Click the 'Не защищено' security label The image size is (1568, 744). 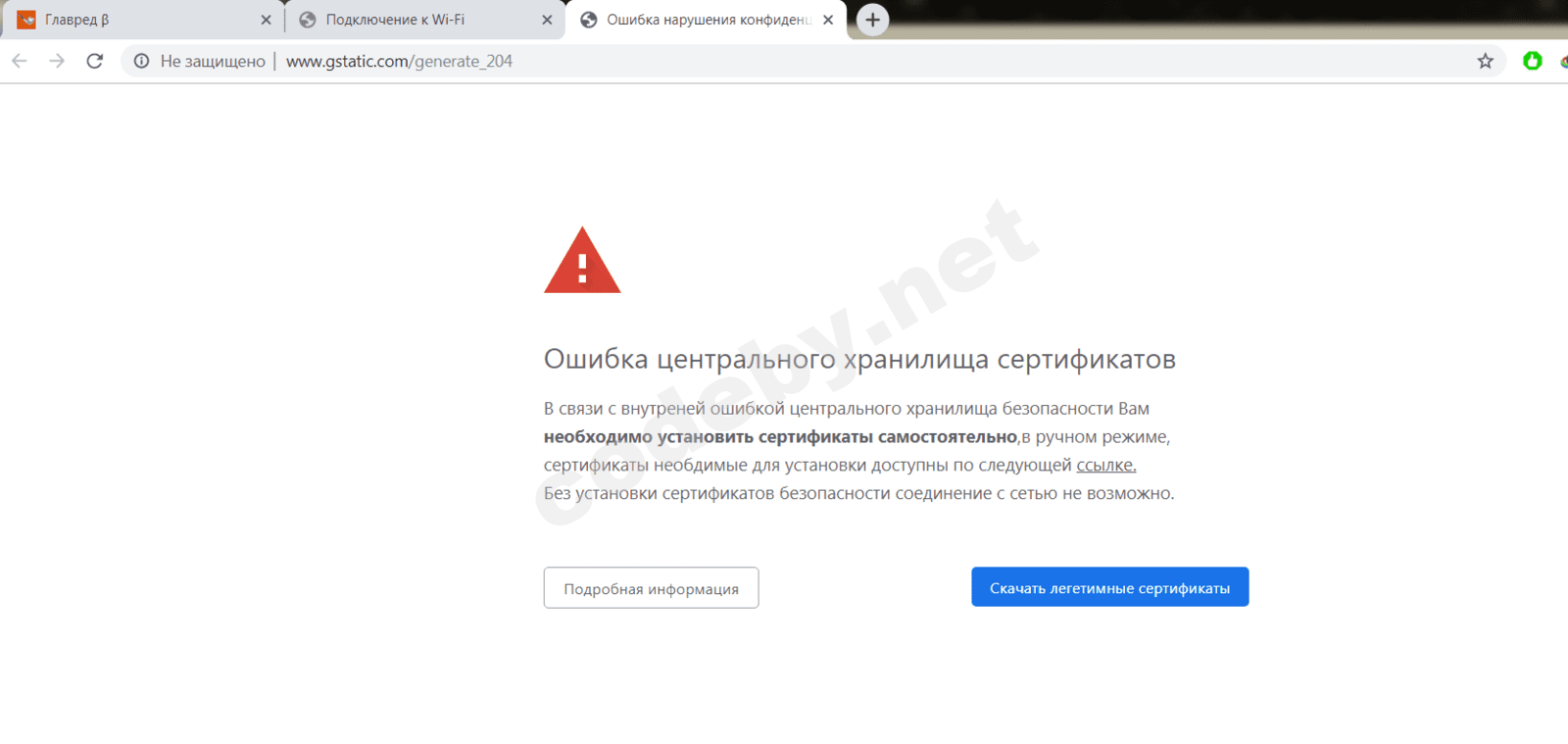coord(213,61)
